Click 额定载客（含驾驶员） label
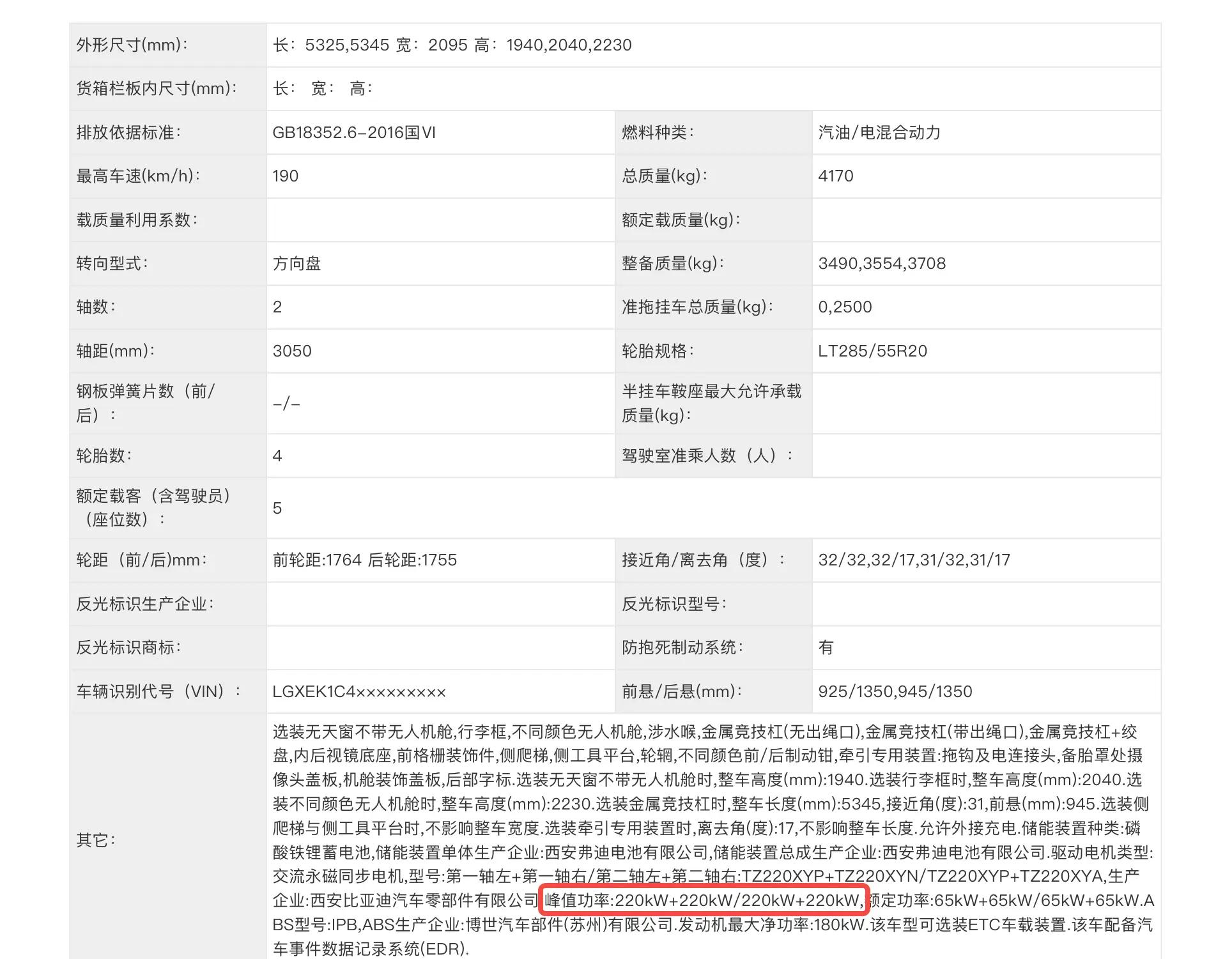This screenshot has width=1232, height=959. click(x=153, y=507)
